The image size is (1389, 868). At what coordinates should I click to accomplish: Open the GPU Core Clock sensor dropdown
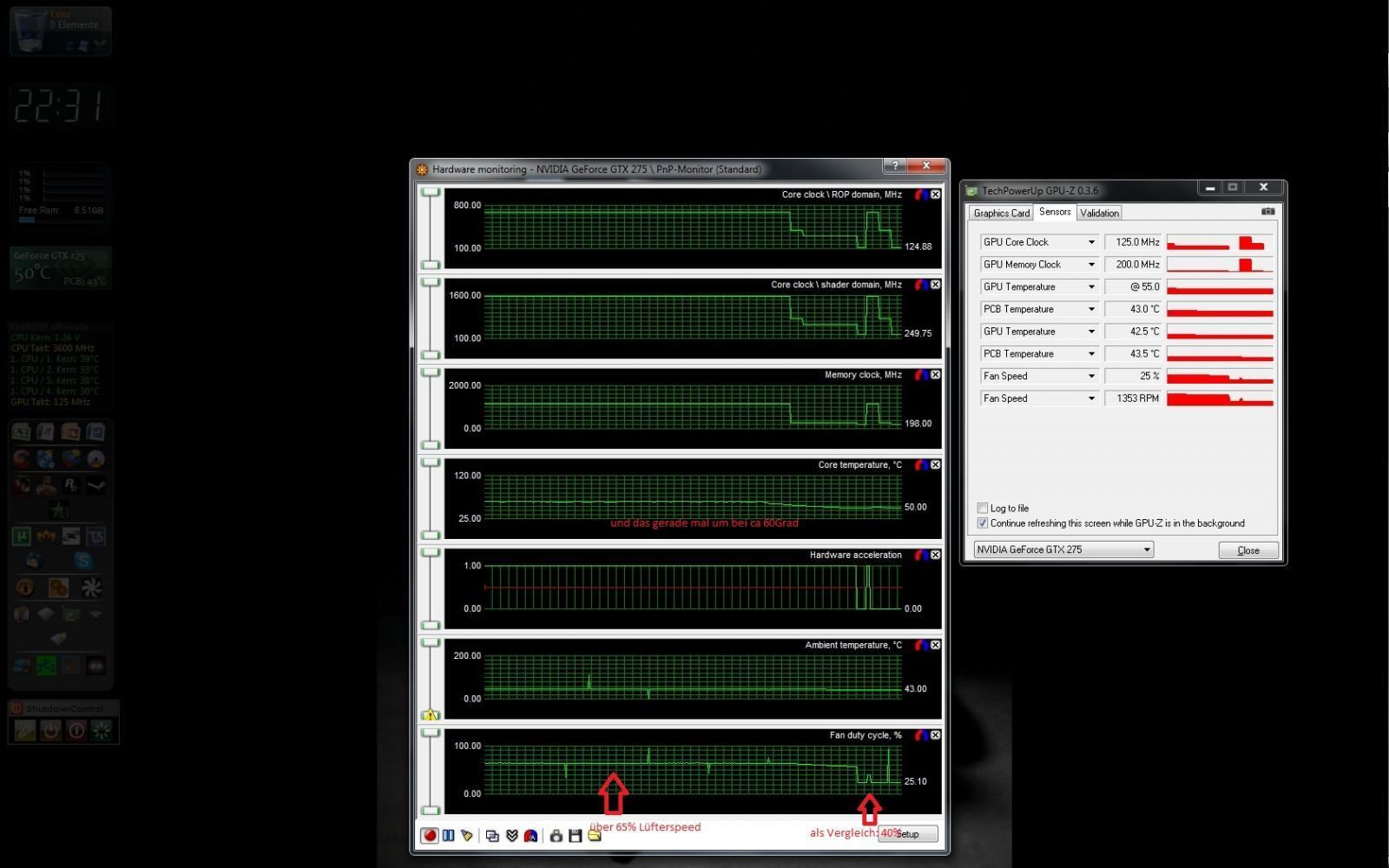[x=1091, y=242]
